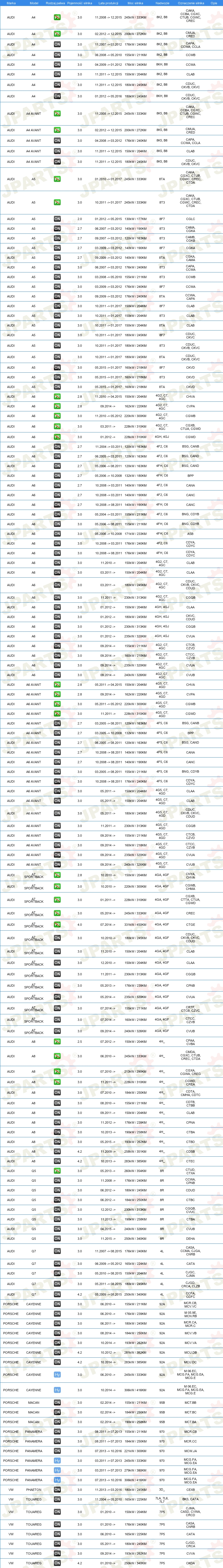This screenshot has width=223, height=1568.
Task: Click the petrol icon for Q5 260kW/354KM
Action: coord(57,1171)
